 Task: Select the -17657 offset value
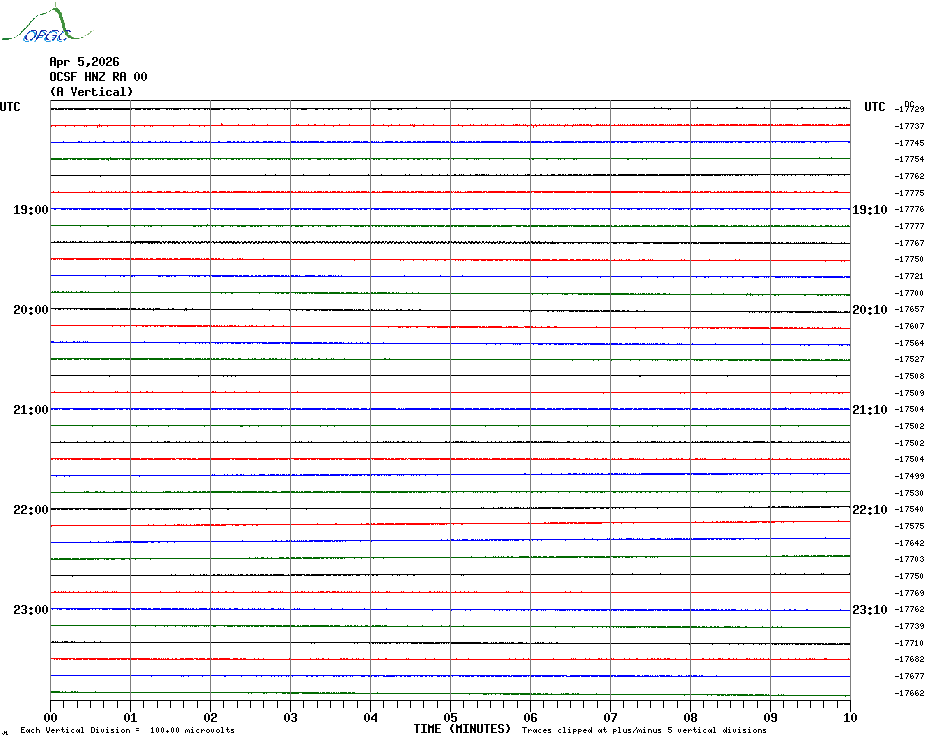[910, 310]
